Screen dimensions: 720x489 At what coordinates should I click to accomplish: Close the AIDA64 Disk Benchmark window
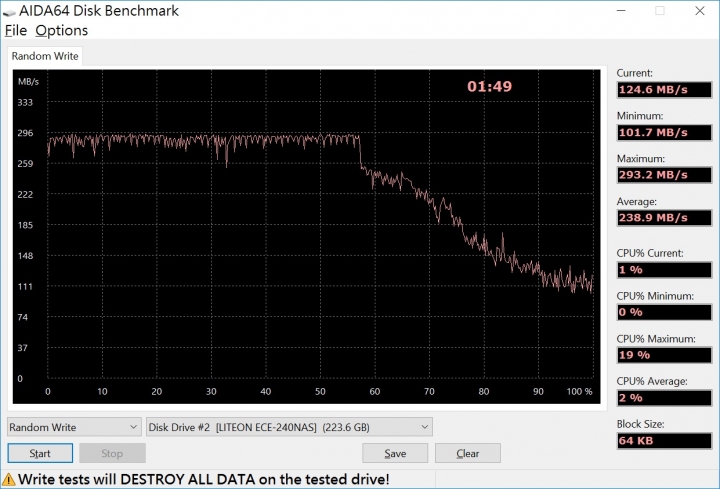(699, 11)
